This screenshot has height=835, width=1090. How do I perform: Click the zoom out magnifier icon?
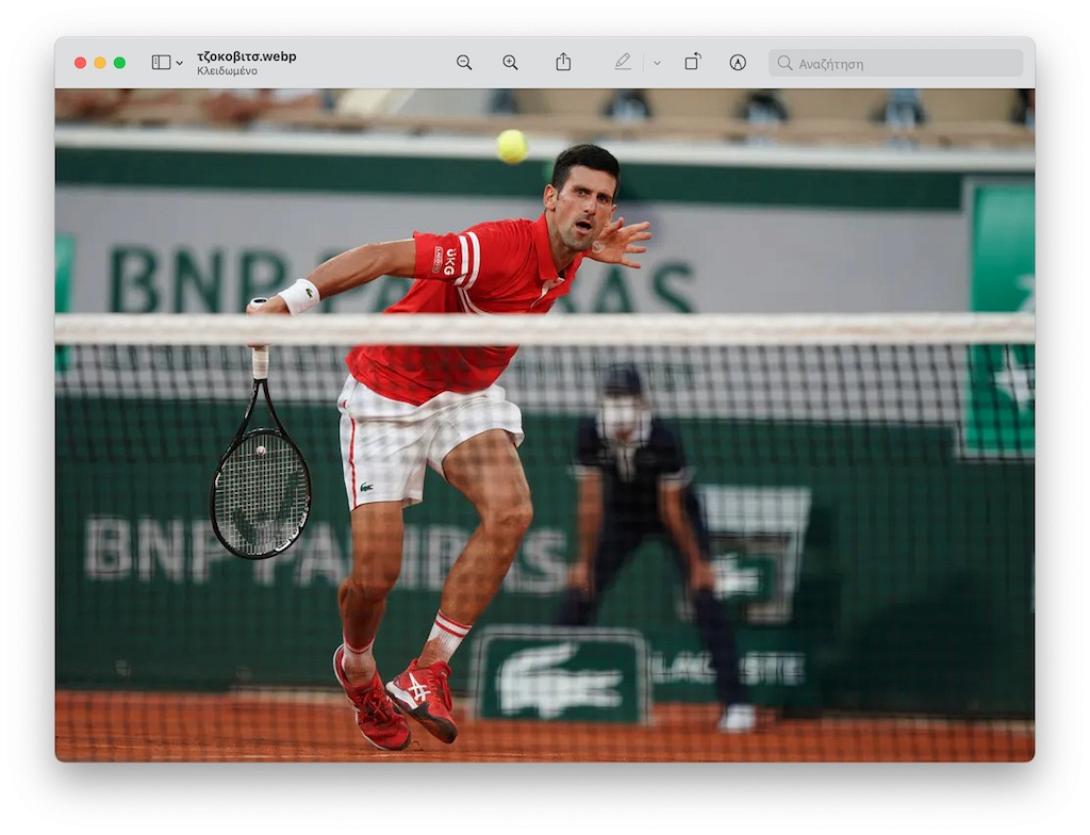[x=464, y=62]
